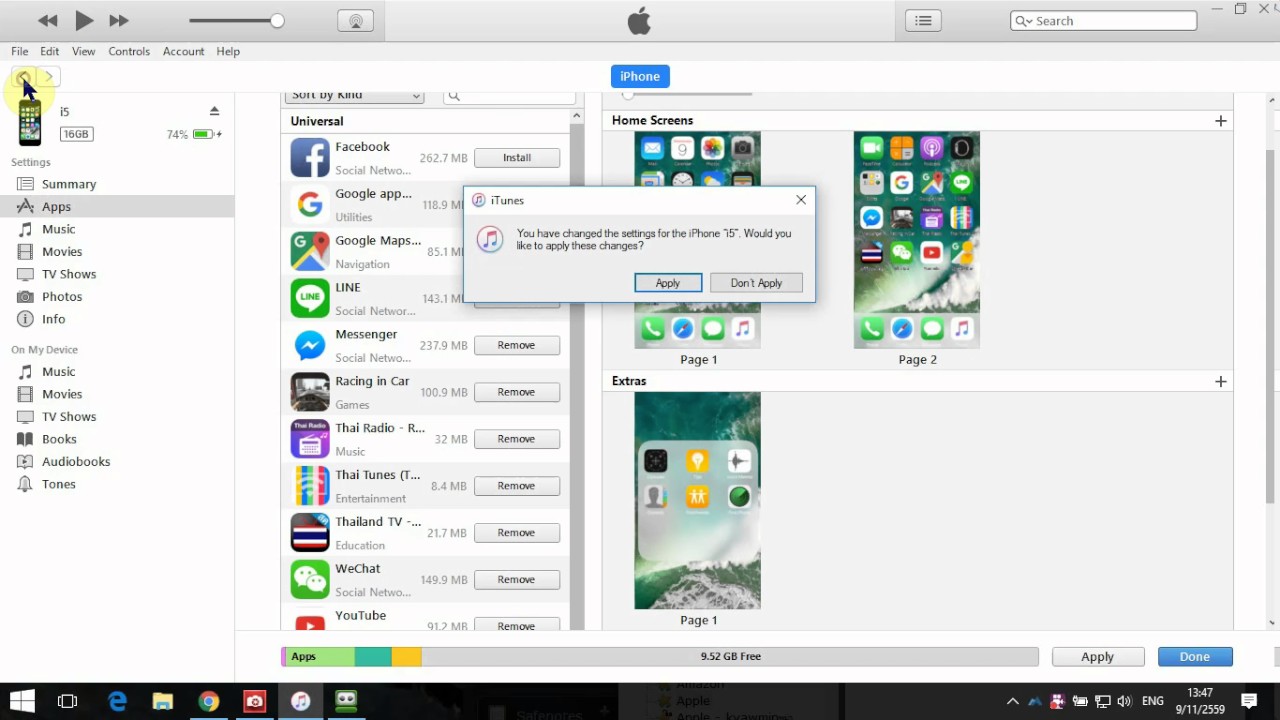Click the rewind playback button

pyautogui.click(x=47, y=20)
